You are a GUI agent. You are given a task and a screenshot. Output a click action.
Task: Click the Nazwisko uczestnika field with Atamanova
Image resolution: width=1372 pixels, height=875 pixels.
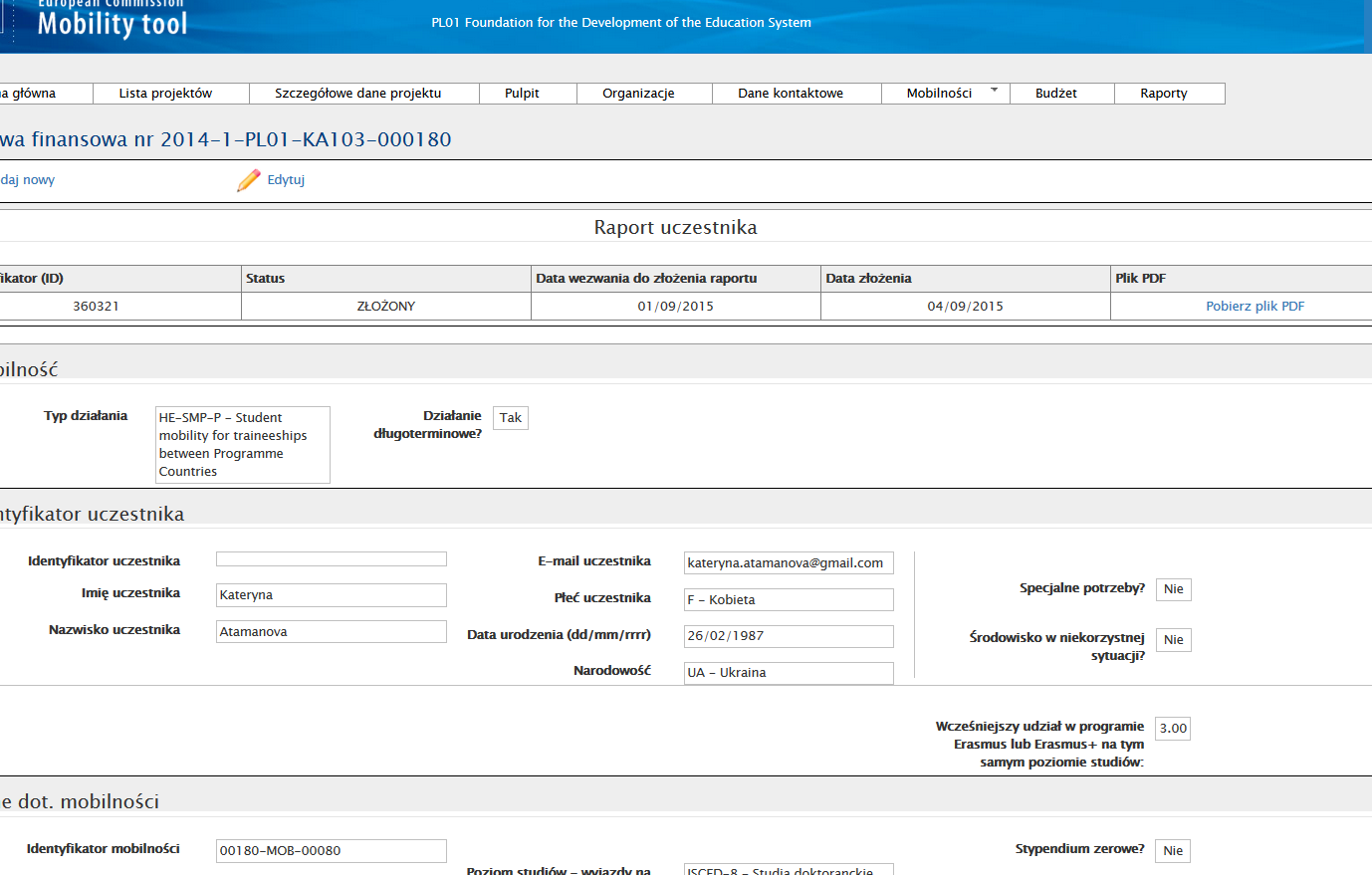coord(332,632)
